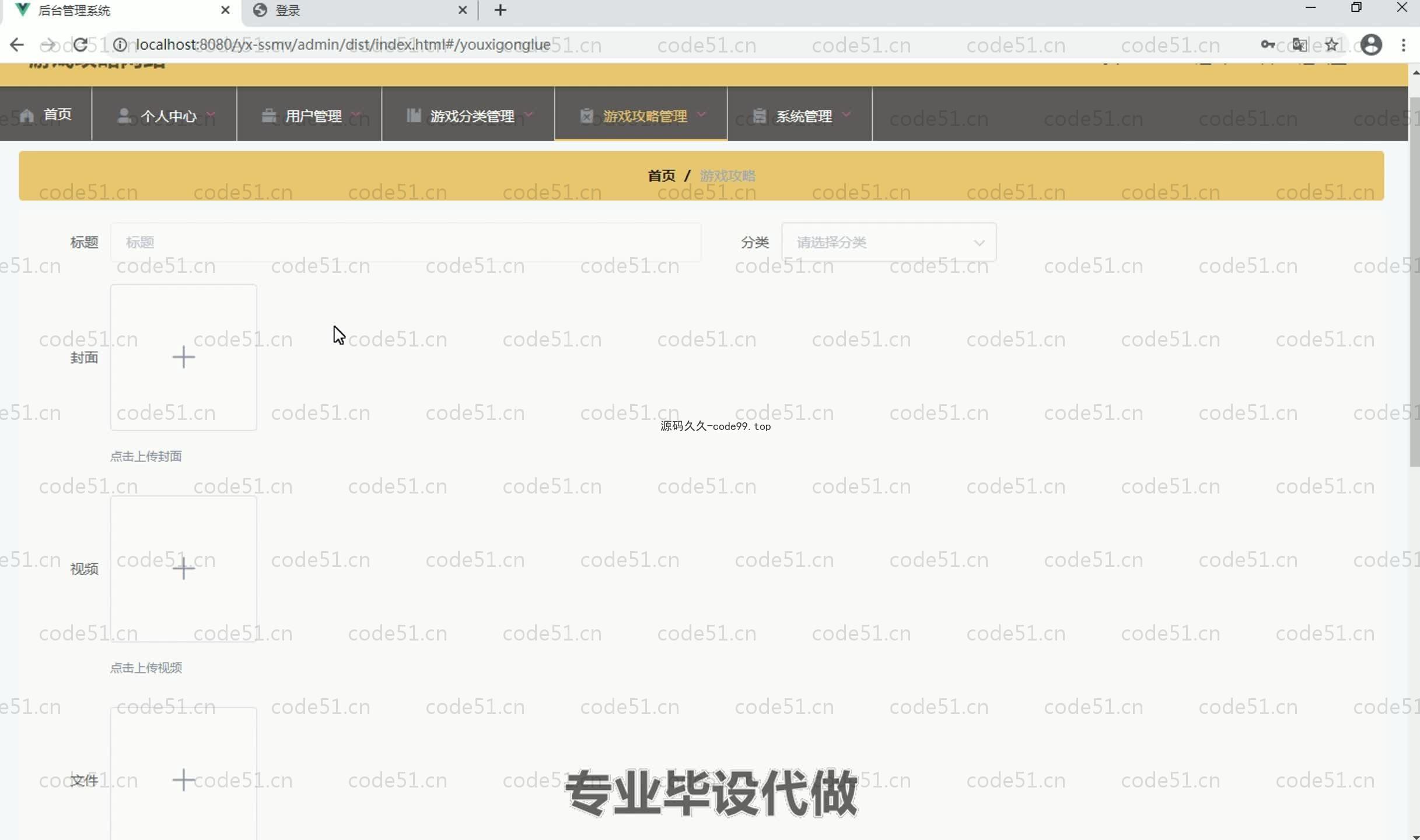
Task: Click the 点击上传封面 hint text
Action: coord(146,456)
